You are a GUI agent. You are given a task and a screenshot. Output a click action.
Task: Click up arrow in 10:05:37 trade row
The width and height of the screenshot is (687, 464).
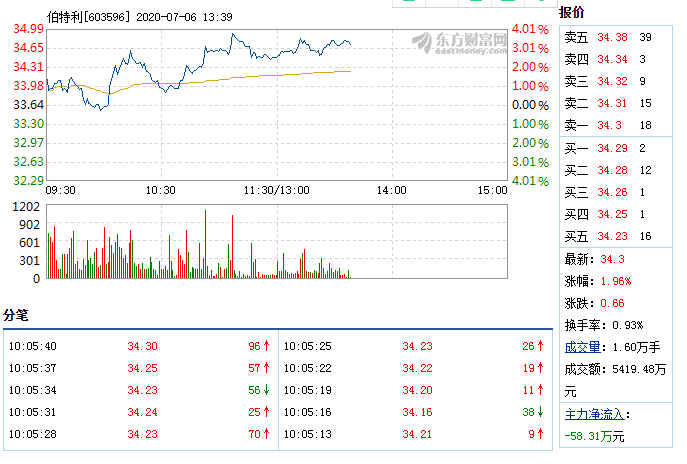267,367
